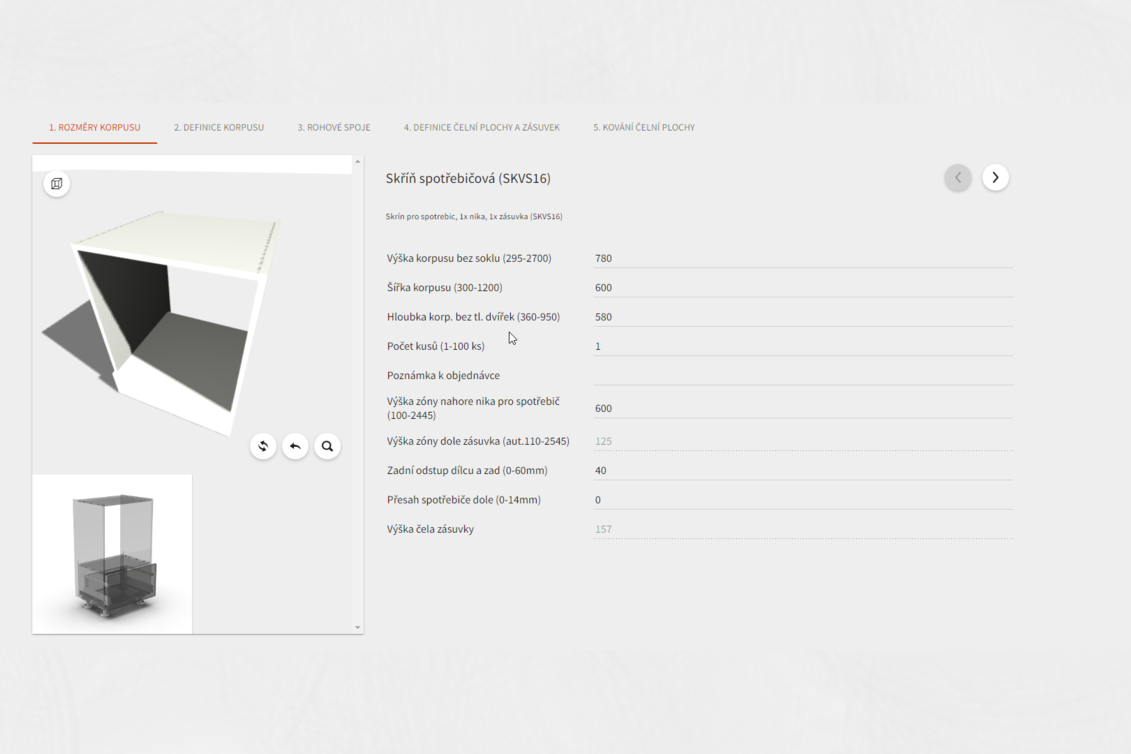1131x754 pixels.
Task: Select Definice čelní plochy a zásuvek tab
Action: (481, 127)
